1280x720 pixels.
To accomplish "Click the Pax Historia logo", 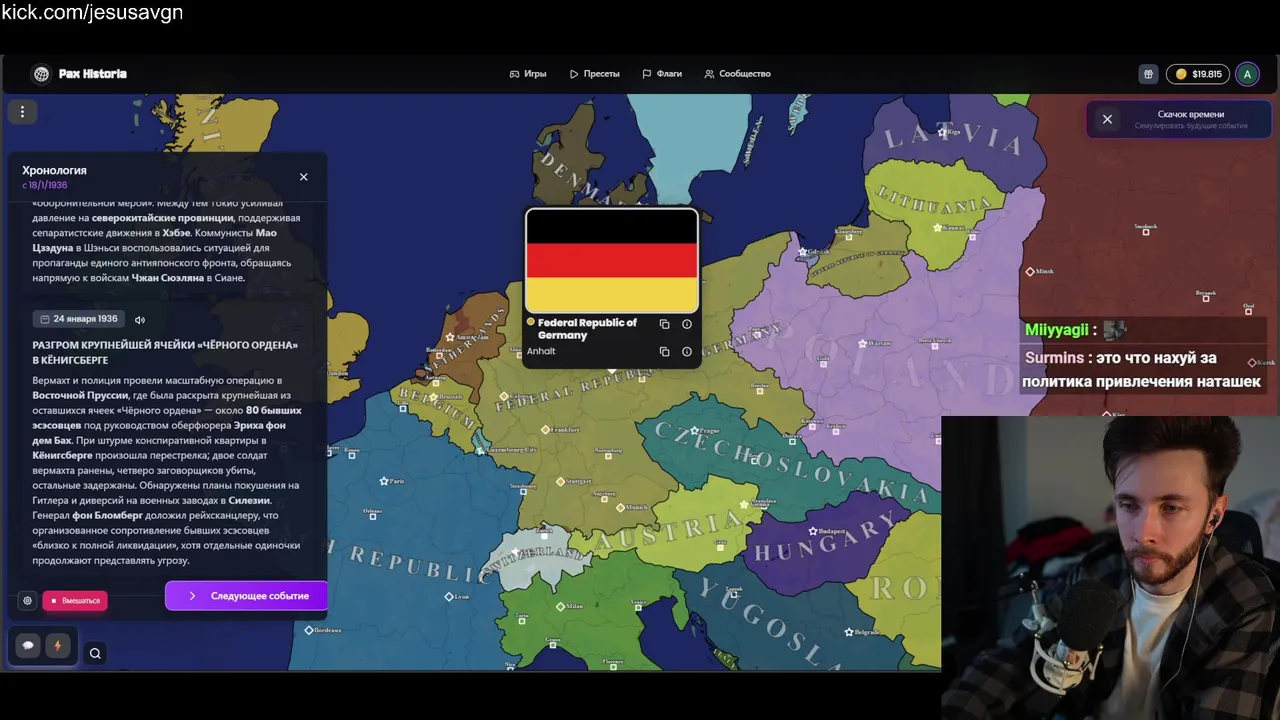I will (79, 74).
